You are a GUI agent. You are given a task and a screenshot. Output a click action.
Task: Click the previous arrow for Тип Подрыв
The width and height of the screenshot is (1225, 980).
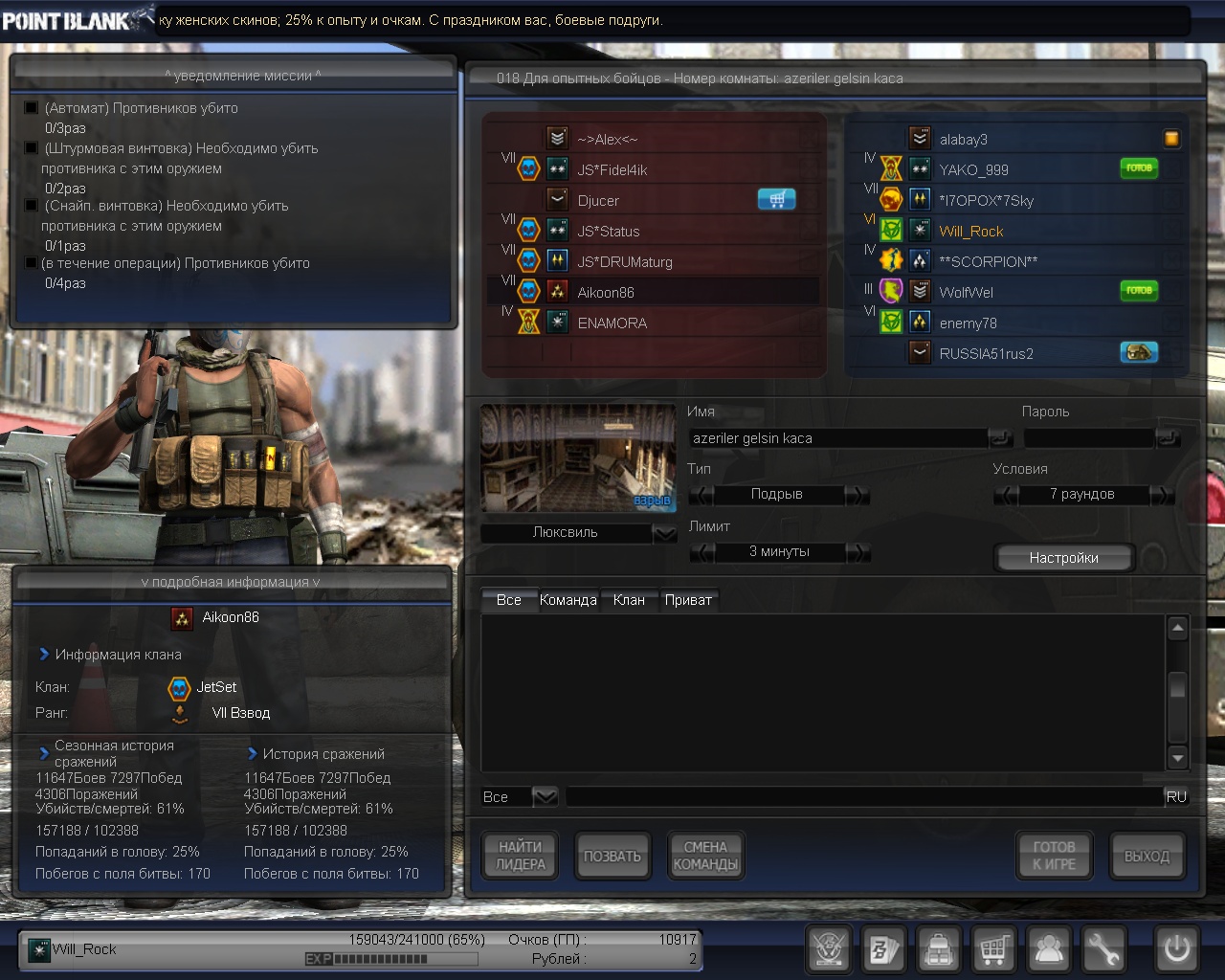click(701, 495)
